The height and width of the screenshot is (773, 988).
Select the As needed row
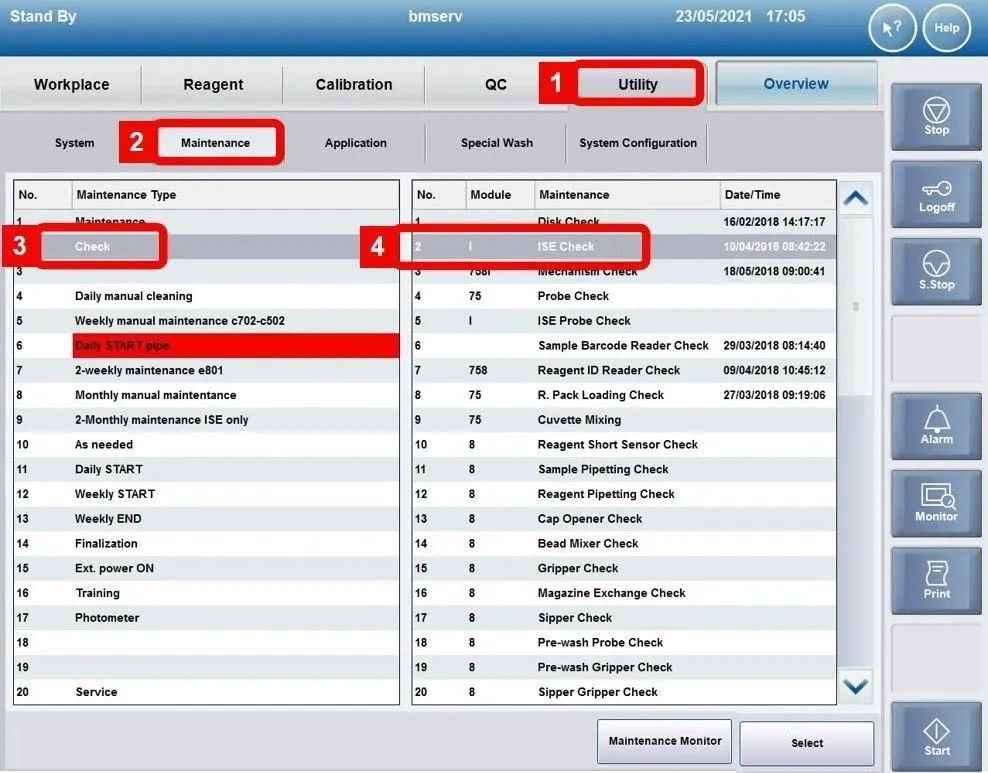click(x=207, y=445)
